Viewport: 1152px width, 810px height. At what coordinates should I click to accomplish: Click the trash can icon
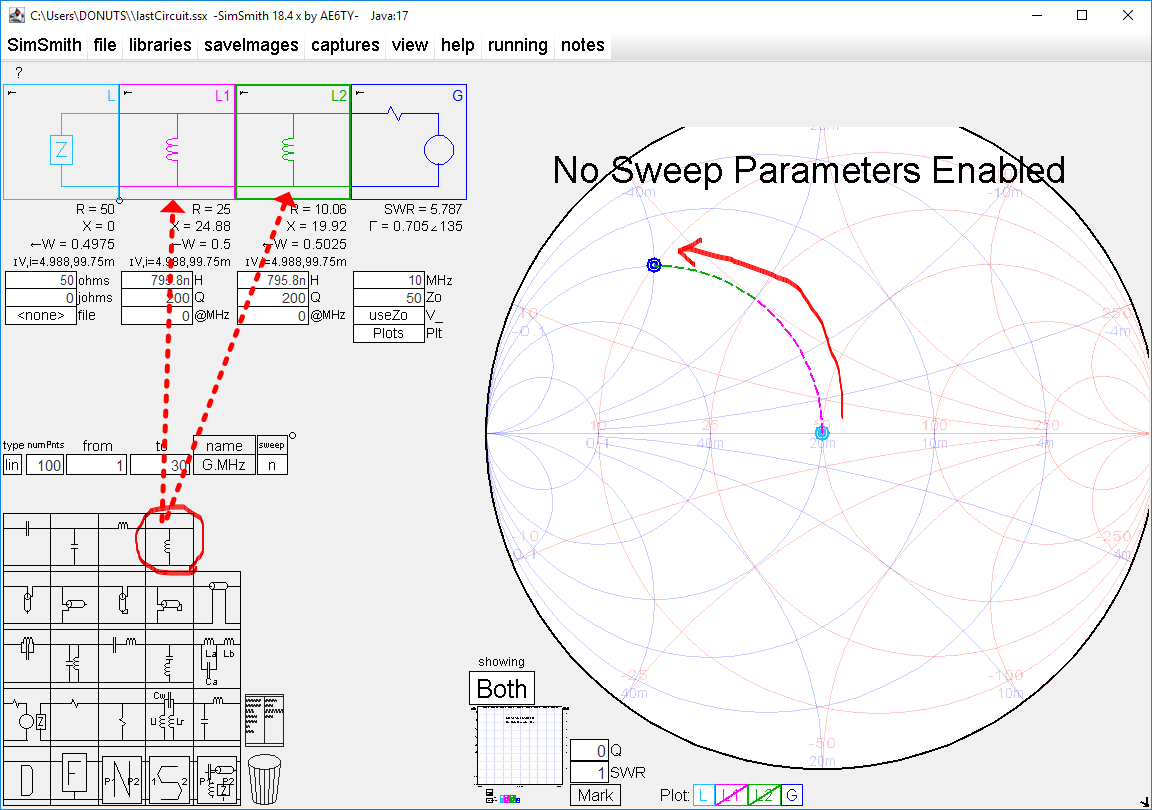tap(264, 779)
